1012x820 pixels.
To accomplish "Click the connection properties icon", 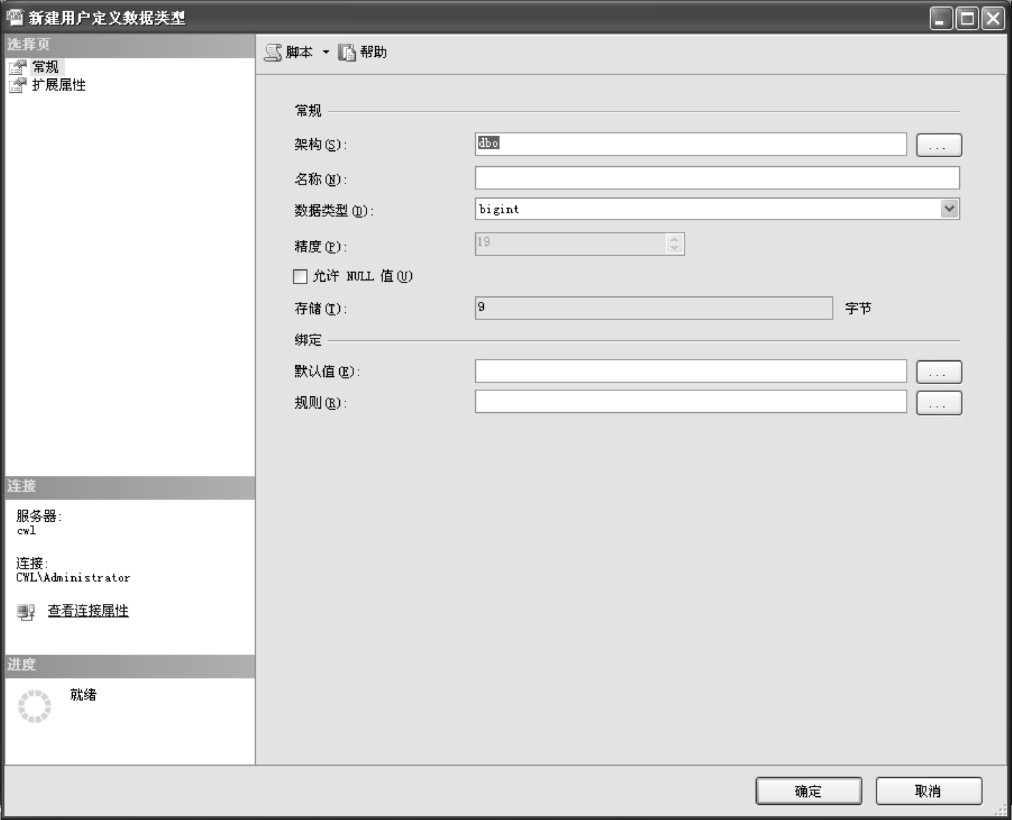I will click(x=26, y=612).
